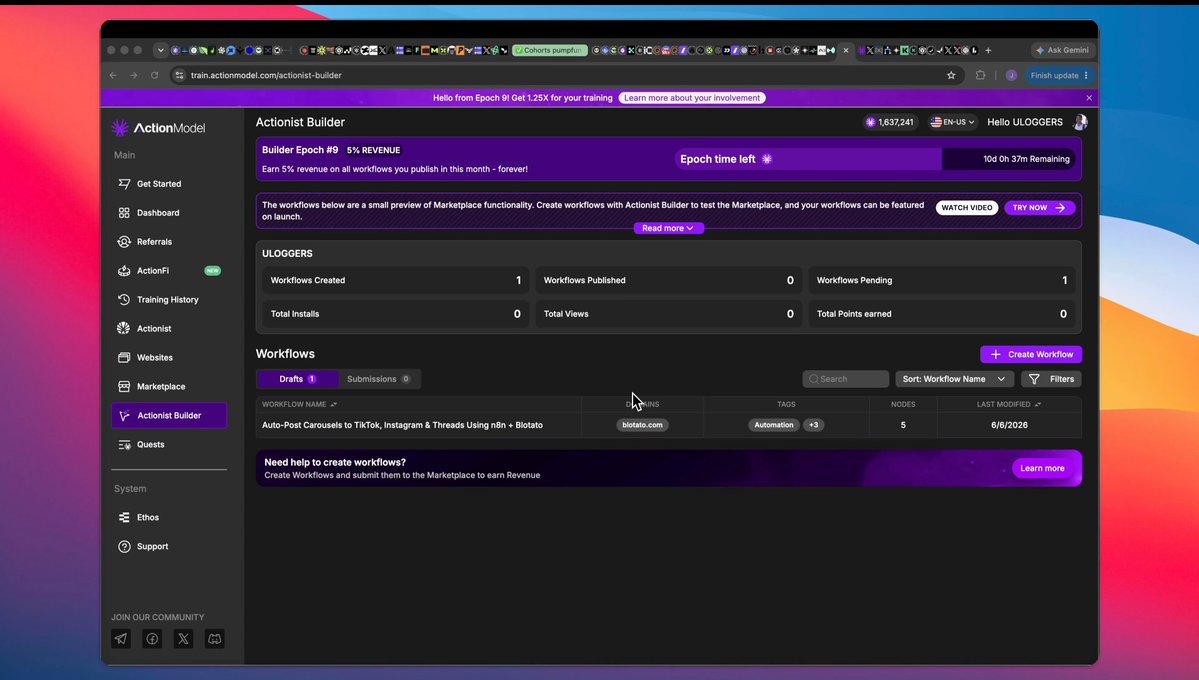
Task: Click the Automation tag
Action: coord(774,425)
